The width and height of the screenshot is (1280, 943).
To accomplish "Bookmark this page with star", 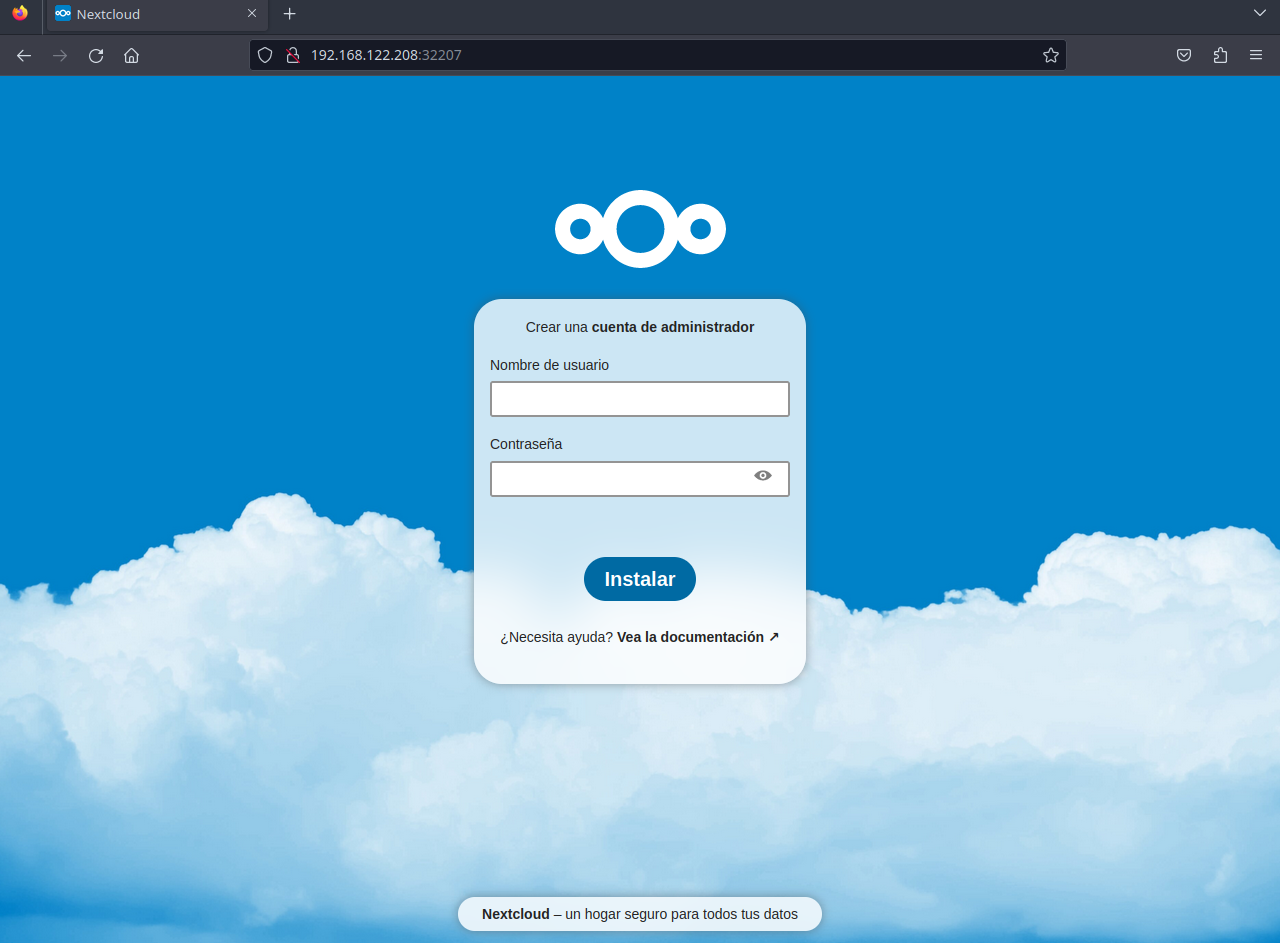I will click(x=1051, y=56).
